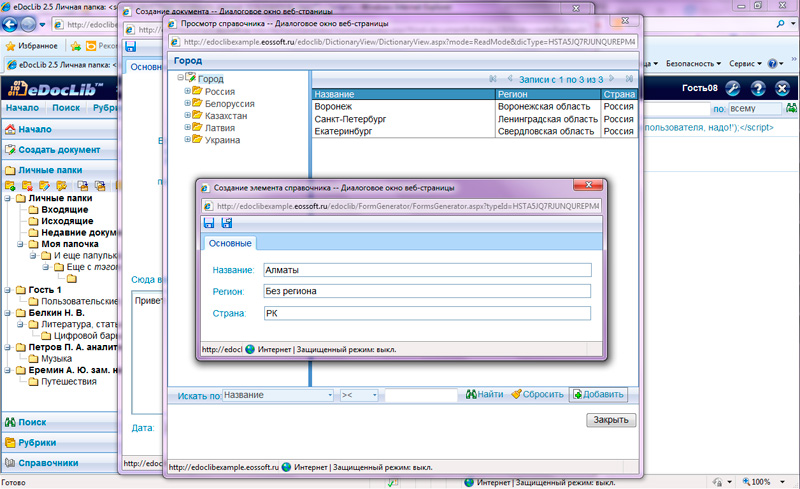This screenshot has height=489, width=800.
Task: Go to first page of the Город records
Action: tap(492, 79)
